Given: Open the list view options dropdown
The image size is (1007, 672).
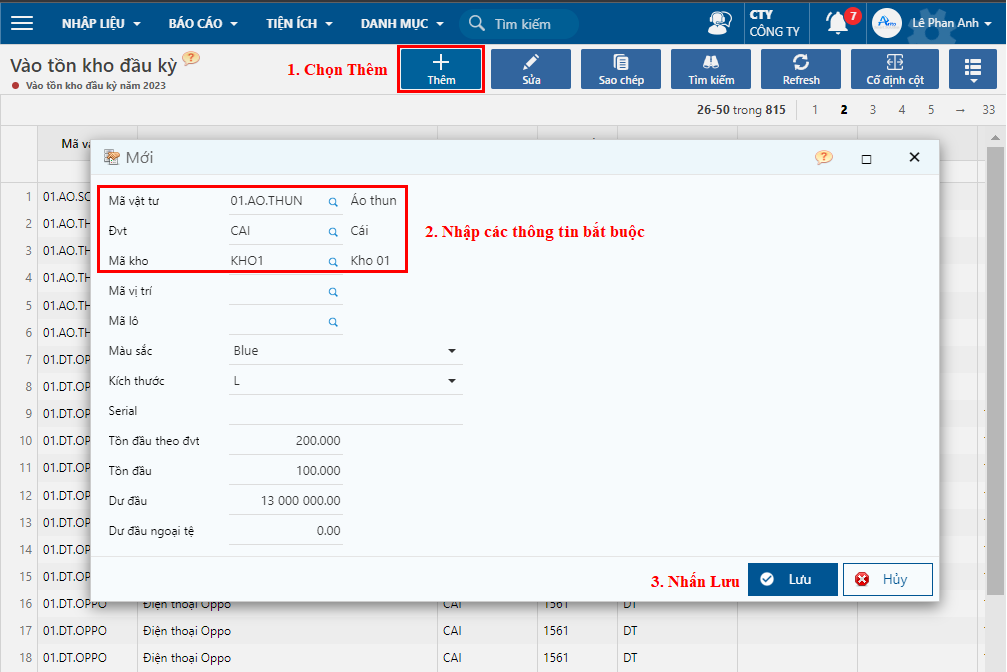Looking at the screenshot, I should point(971,69).
